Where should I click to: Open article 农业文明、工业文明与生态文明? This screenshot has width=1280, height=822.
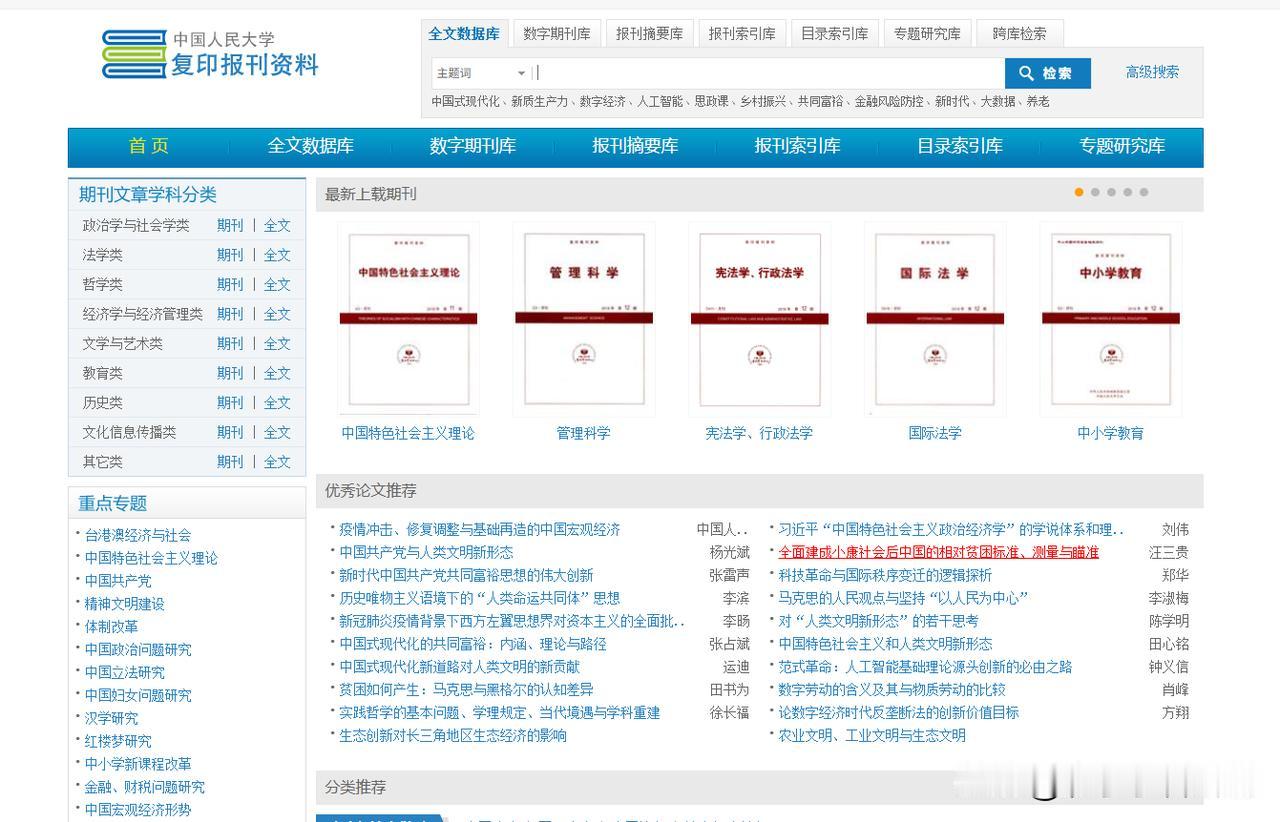click(x=872, y=735)
